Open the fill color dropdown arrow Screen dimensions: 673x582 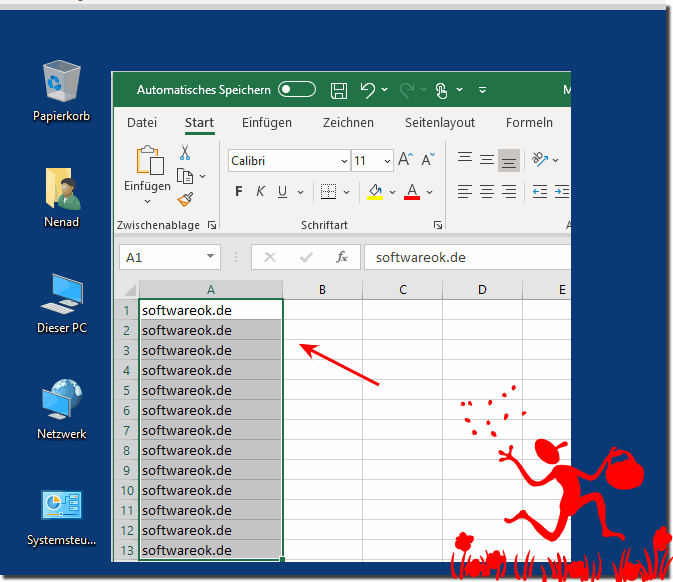[392, 192]
